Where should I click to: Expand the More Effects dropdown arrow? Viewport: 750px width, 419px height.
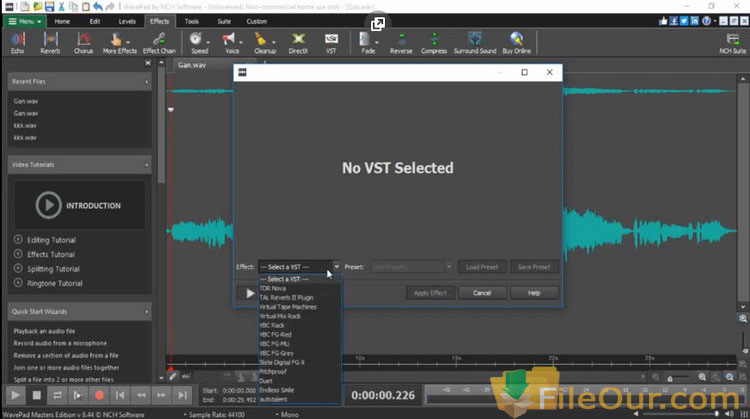(128, 43)
